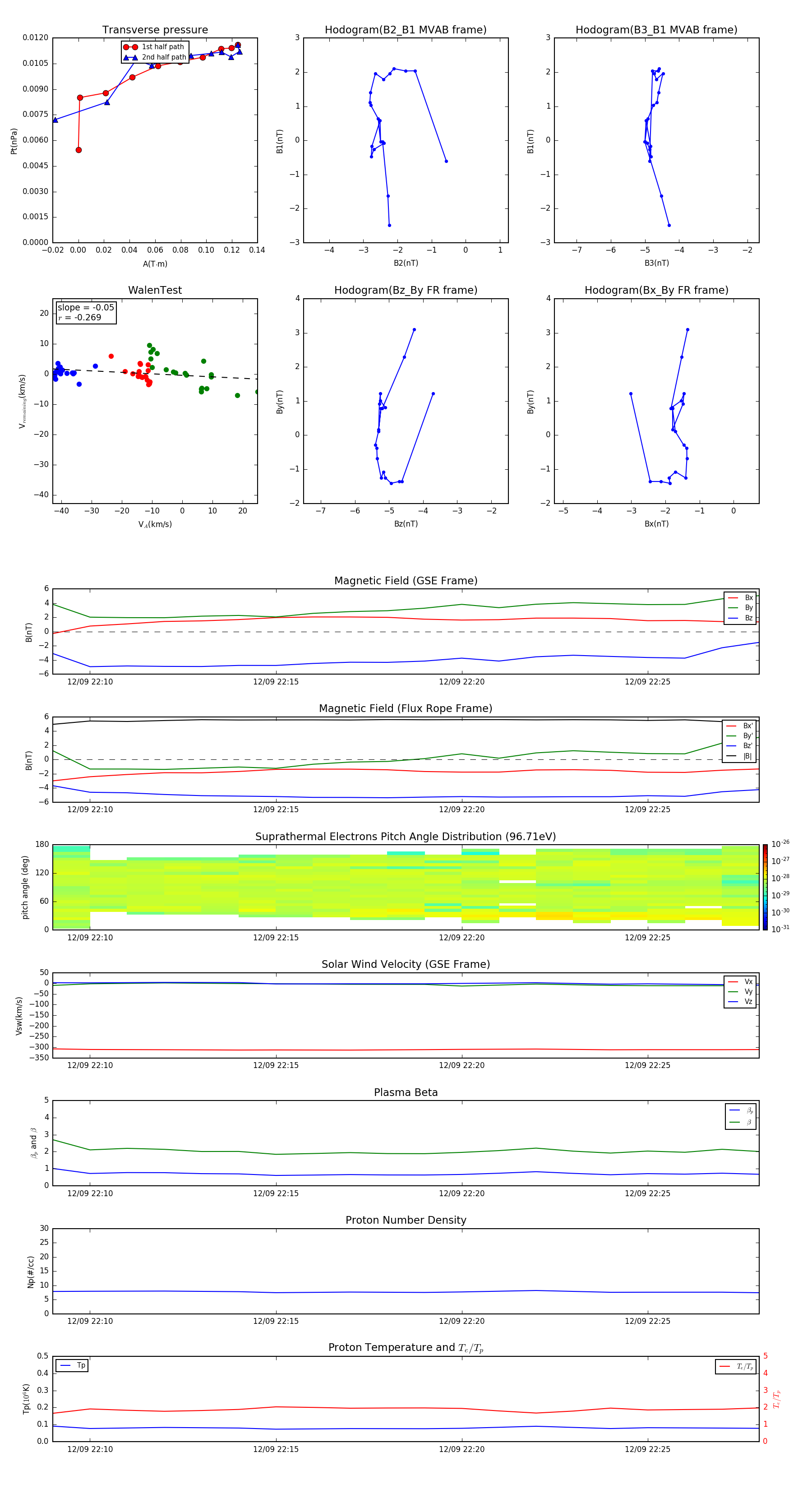Click the 'Hodogram(B3_B1 MVAB frame)' title

pos(656,30)
